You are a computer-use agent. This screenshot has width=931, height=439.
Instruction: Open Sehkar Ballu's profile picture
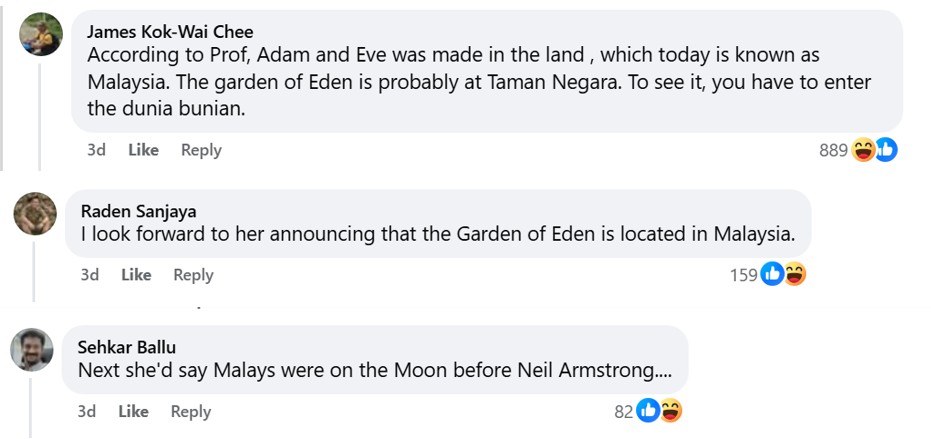(x=32, y=350)
